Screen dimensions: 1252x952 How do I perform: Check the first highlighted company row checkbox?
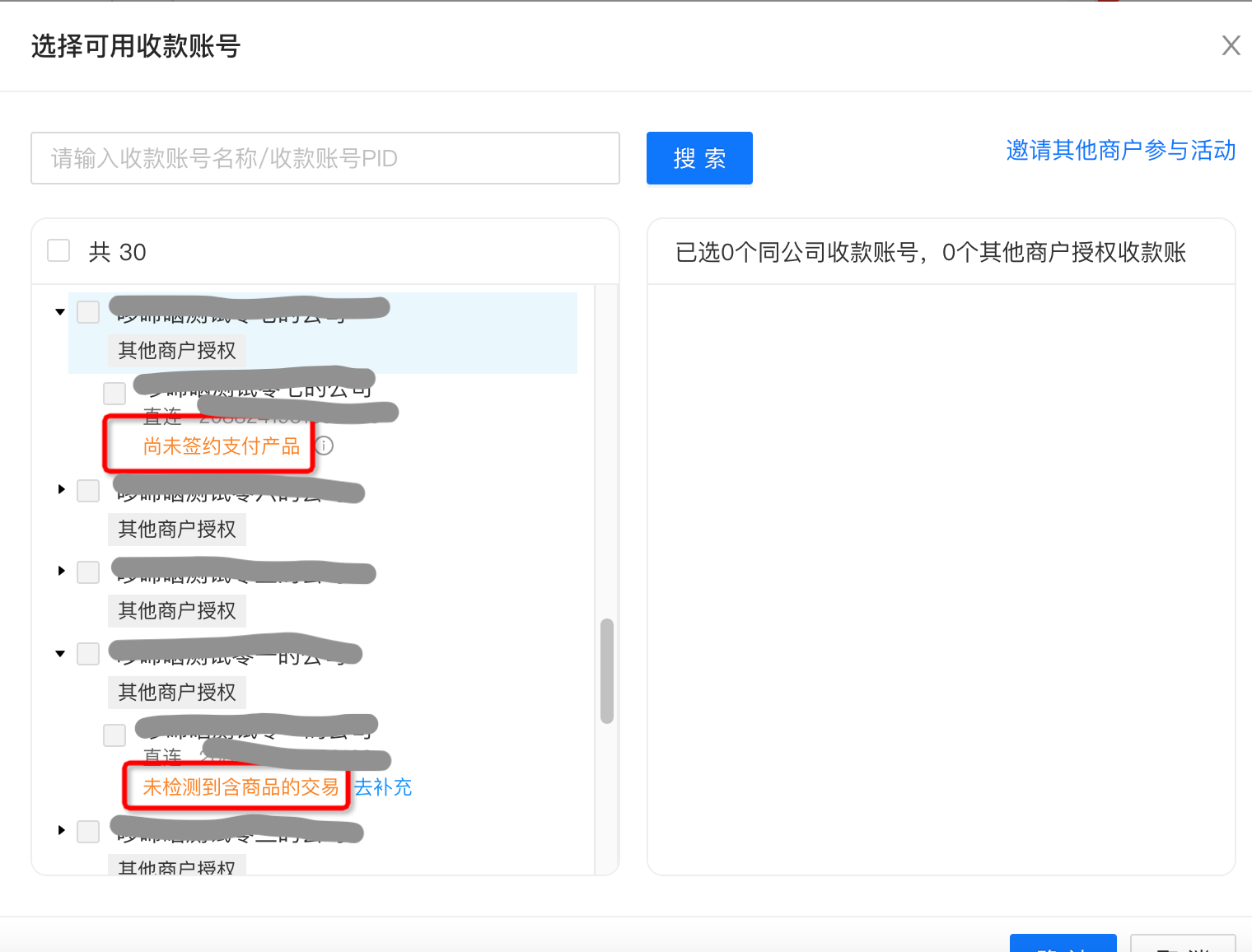pos(88,312)
